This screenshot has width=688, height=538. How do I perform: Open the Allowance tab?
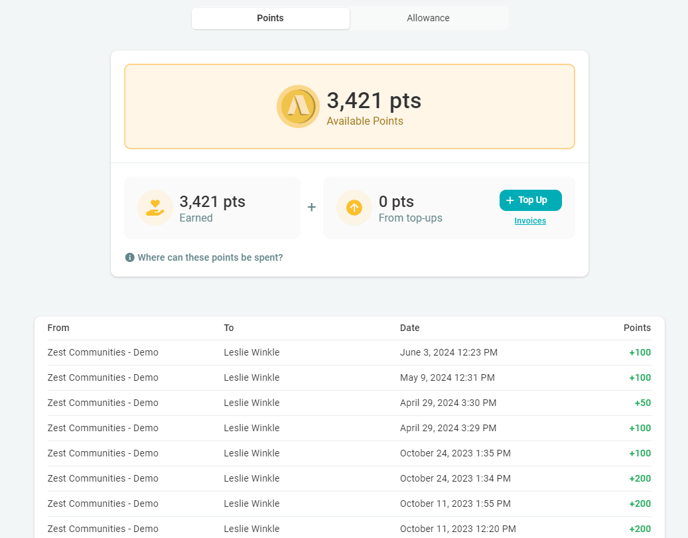[428, 18]
